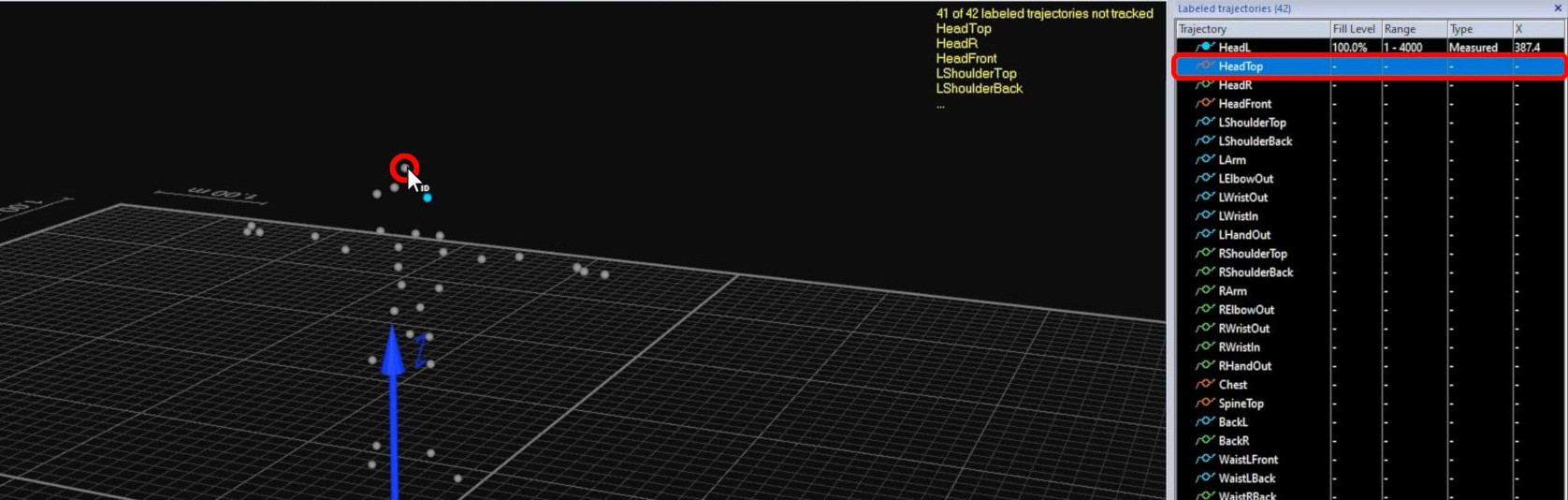Click the Chest trajectory curve icon
The image size is (1568, 500).
1205,384
